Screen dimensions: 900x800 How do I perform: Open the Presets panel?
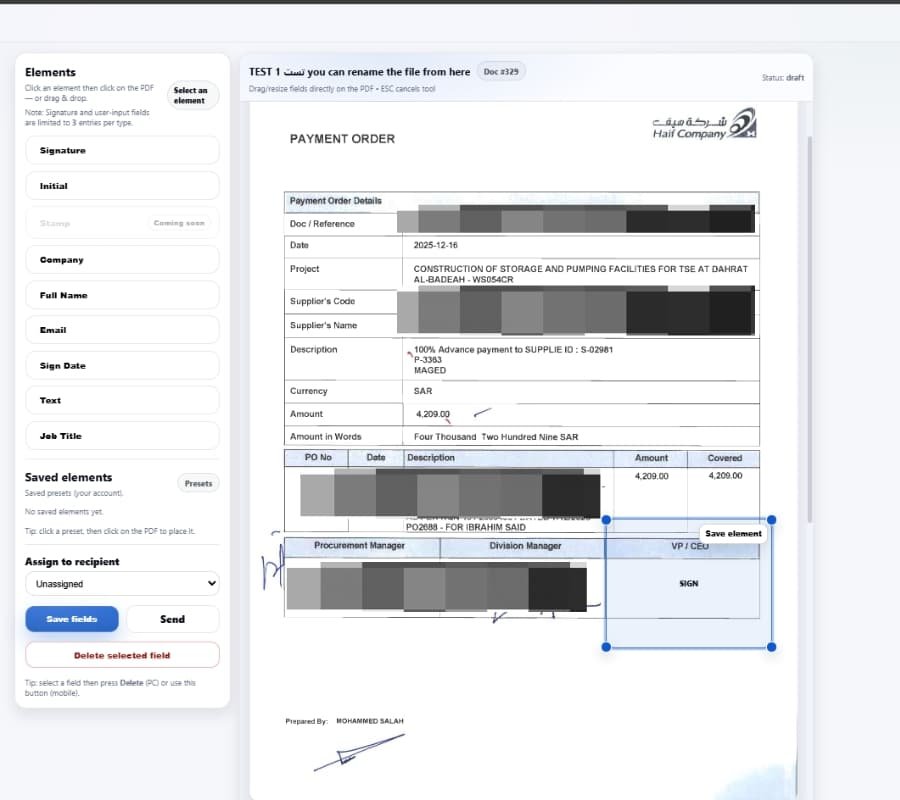[198, 483]
